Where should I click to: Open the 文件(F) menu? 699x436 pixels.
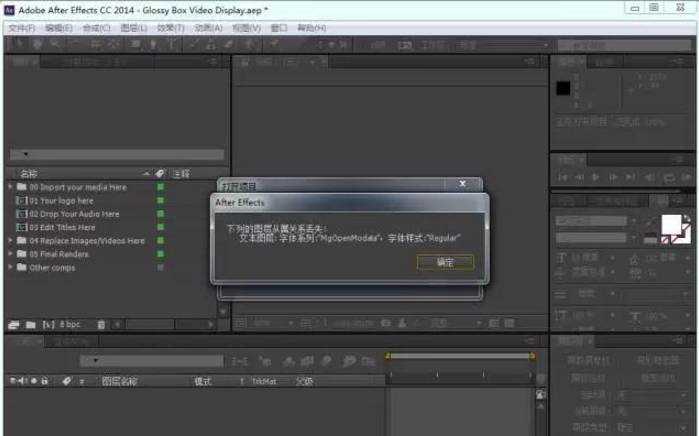[x=21, y=28]
